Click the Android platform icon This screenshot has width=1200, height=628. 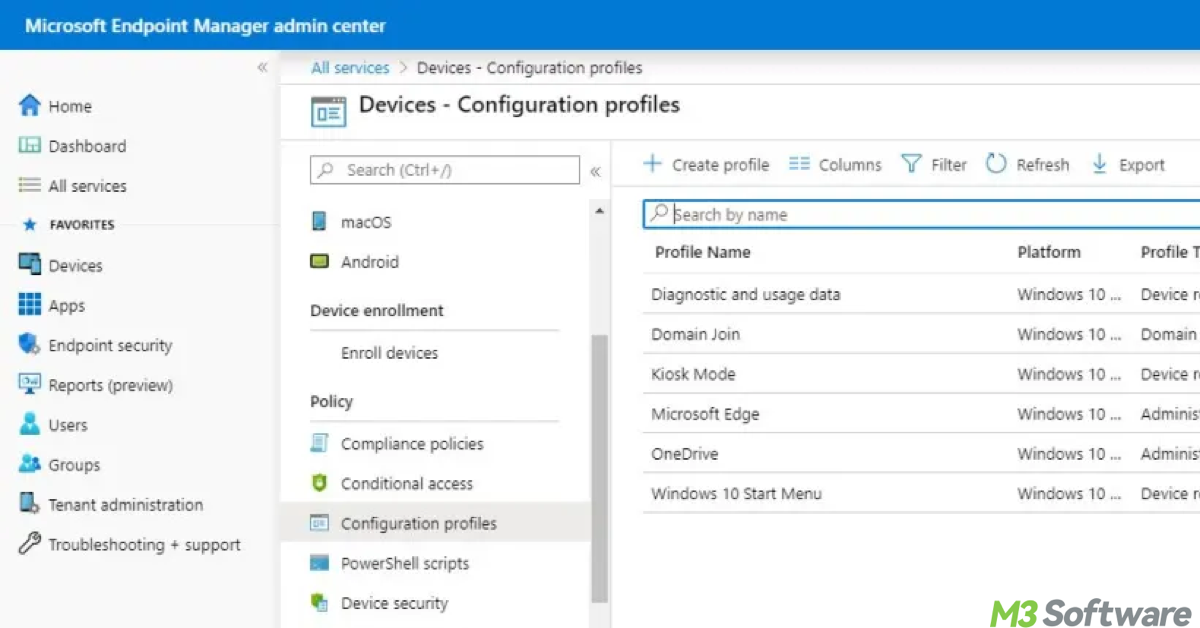coord(319,262)
